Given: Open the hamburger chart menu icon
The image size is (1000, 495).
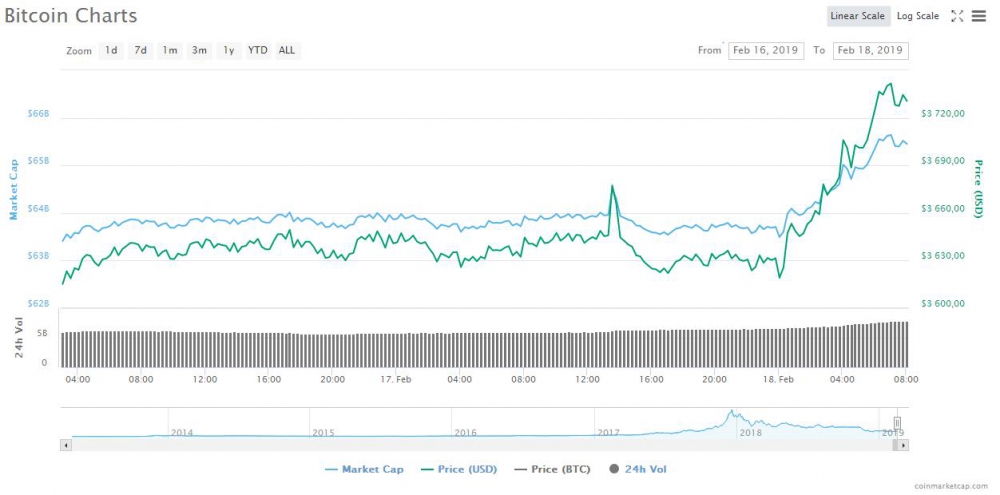Looking at the screenshot, I should pos(979,16).
